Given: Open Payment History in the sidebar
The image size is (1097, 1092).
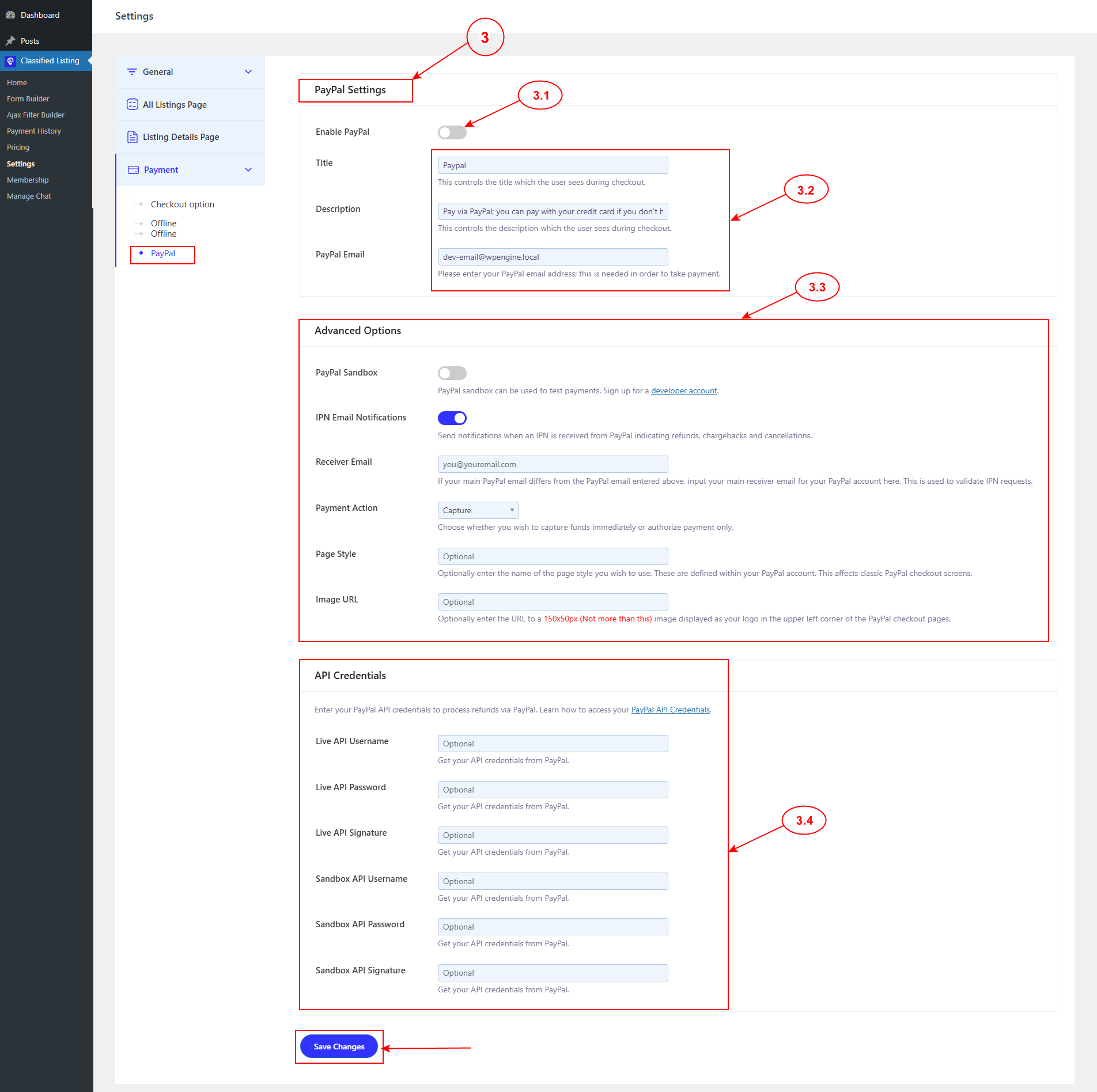Looking at the screenshot, I should click(34, 131).
